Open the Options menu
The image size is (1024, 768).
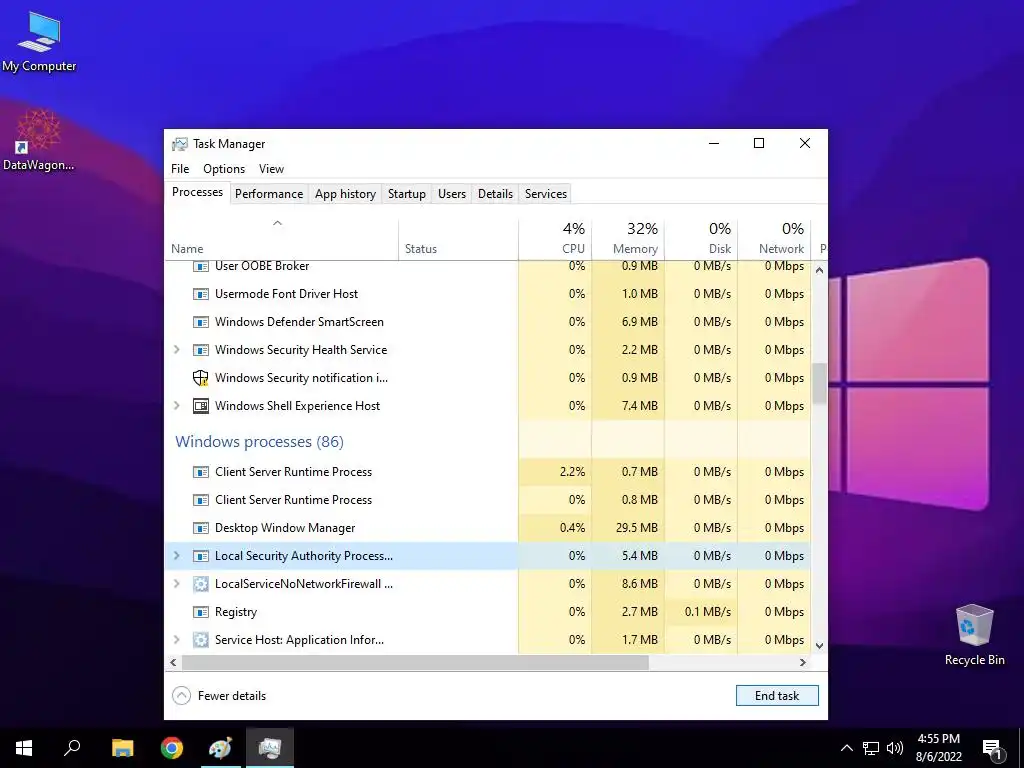pyautogui.click(x=224, y=168)
